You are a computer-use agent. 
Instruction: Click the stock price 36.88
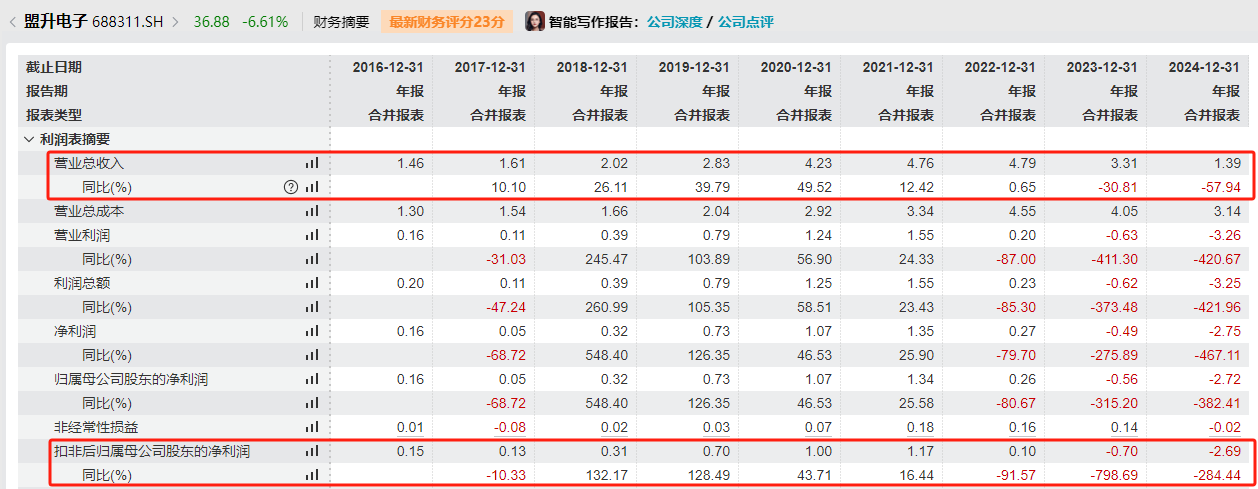tap(211, 21)
